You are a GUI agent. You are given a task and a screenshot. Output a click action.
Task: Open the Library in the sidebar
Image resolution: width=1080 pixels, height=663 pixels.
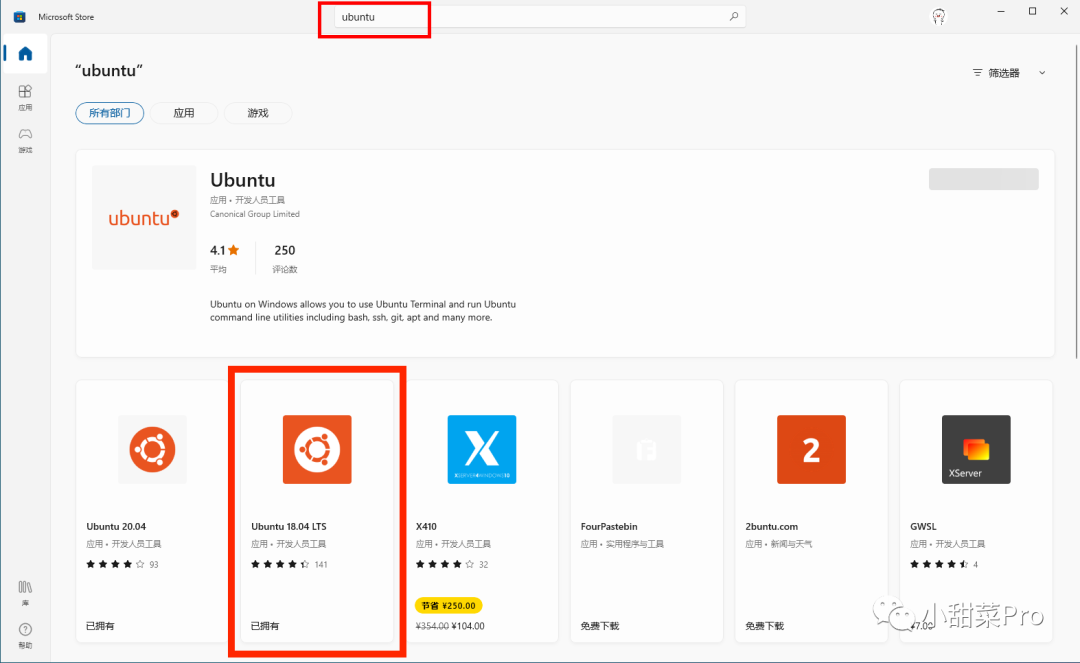25,592
